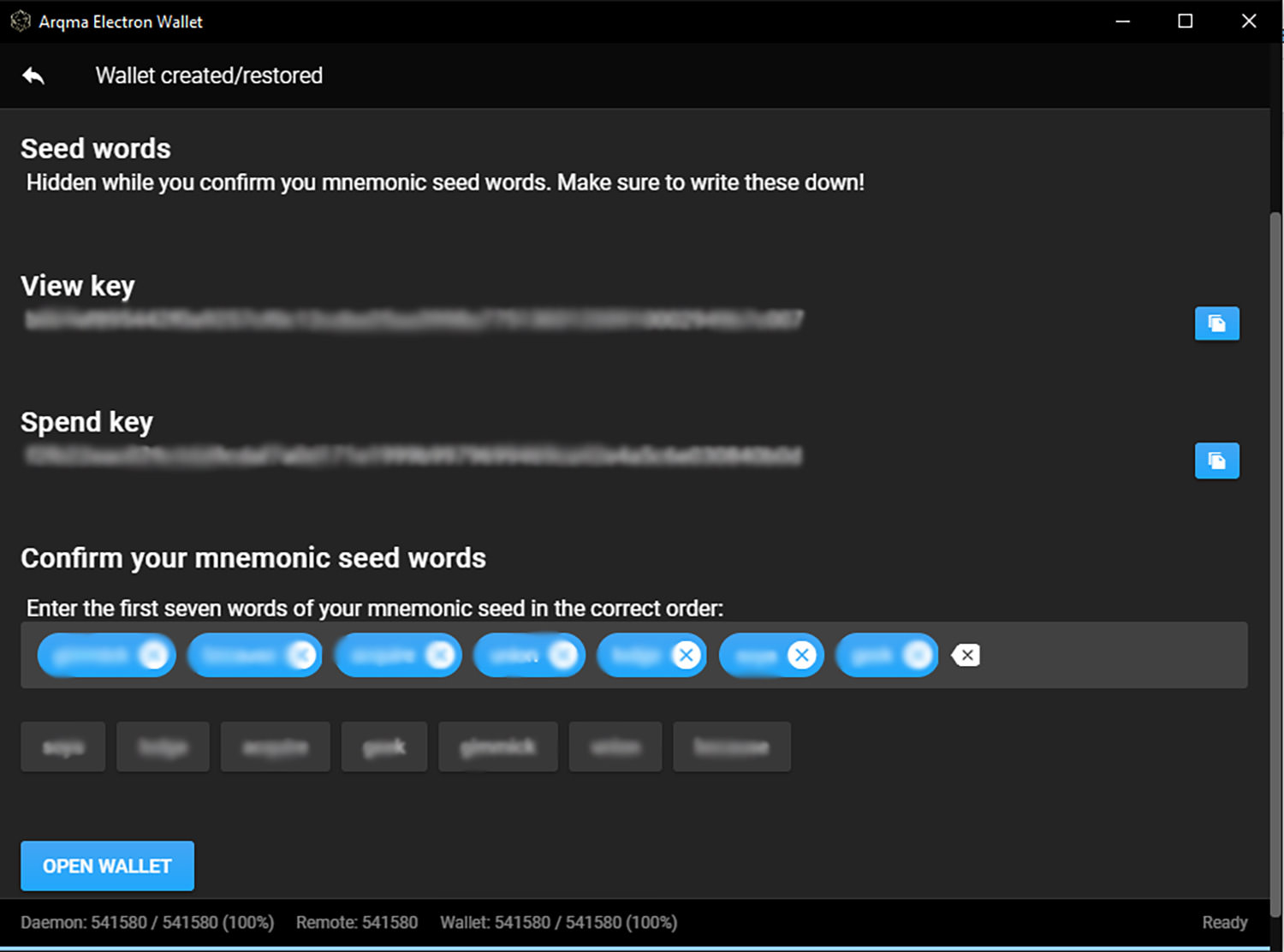Close the Arqma Electron Wallet window

pyautogui.click(x=1249, y=21)
